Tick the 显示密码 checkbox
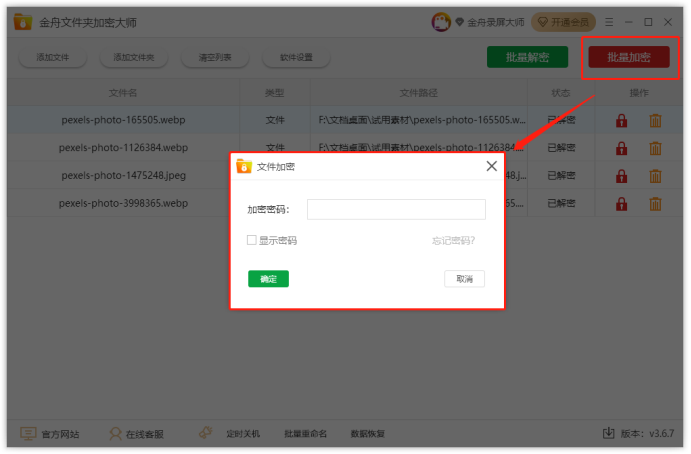The height and width of the screenshot is (454, 691). tap(252, 240)
